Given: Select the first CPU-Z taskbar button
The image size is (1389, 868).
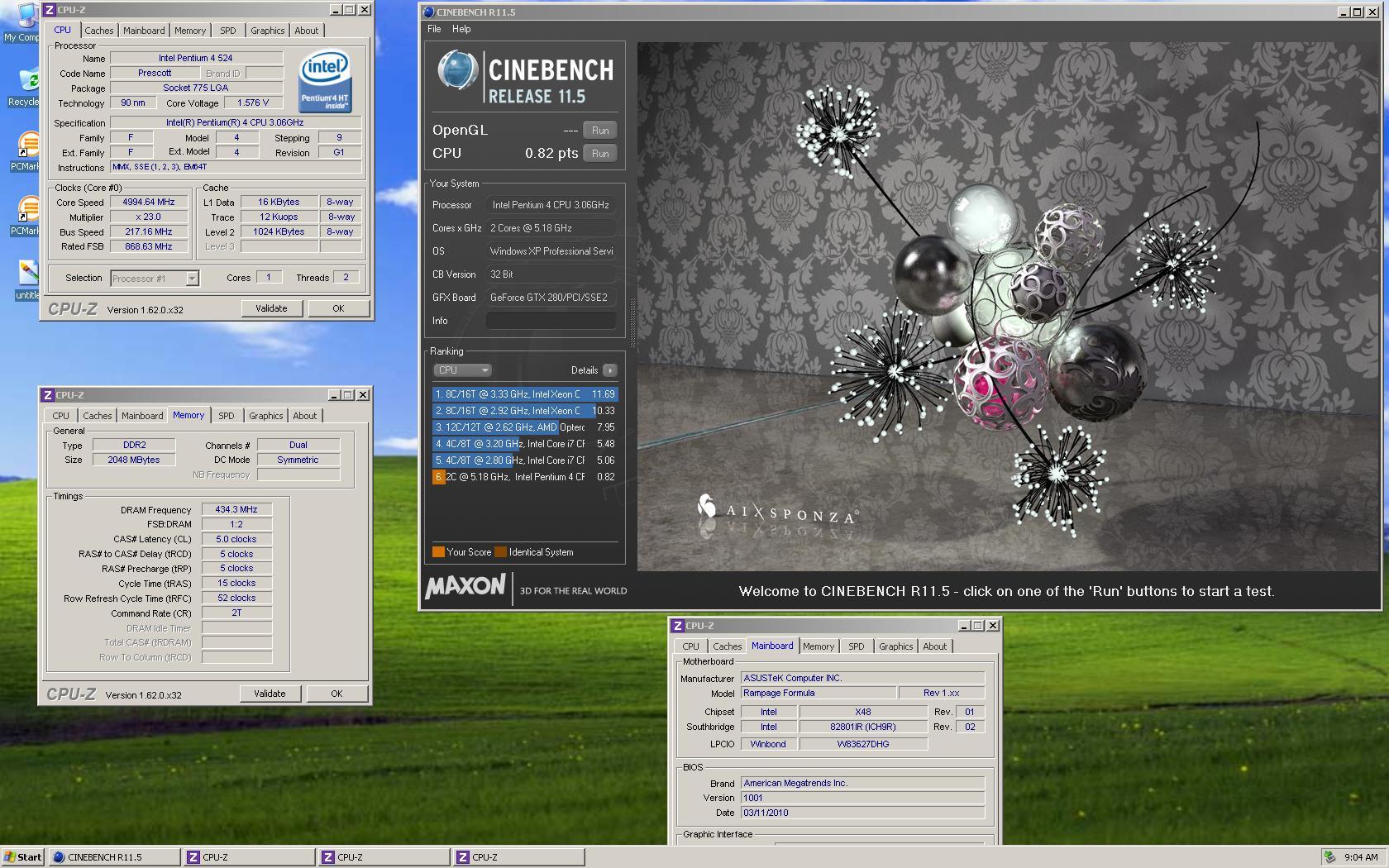Looking at the screenshot, I should (x=249, y=857).
